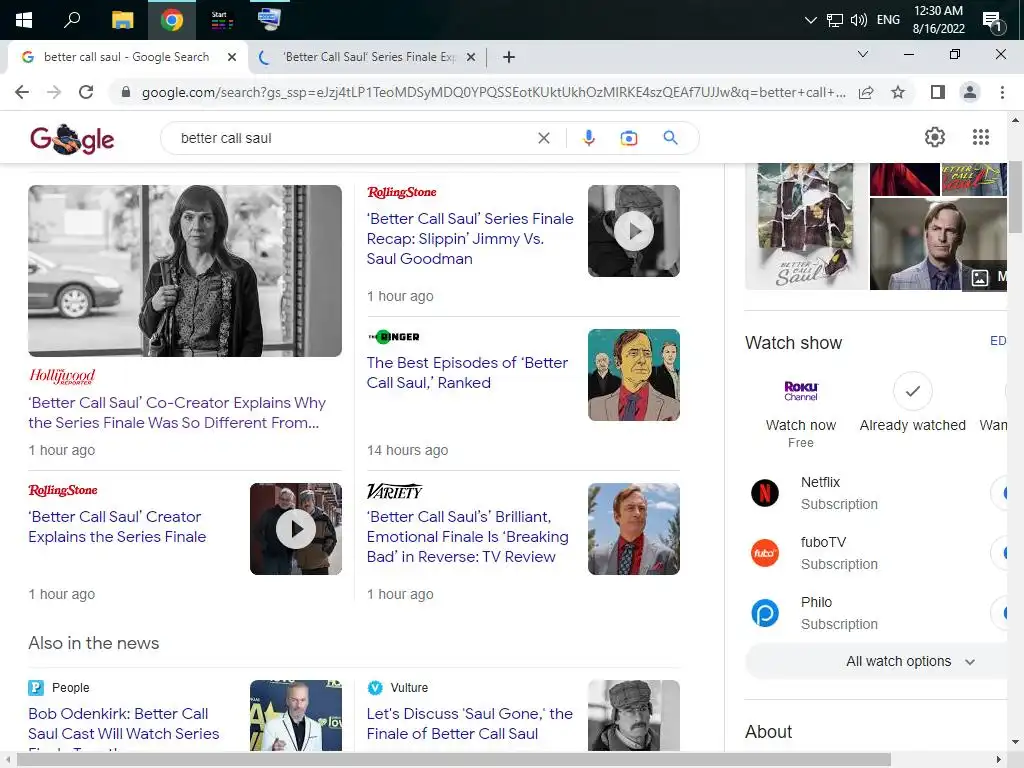Viewport: 1024px width, 768px height.
Task: Open Variety Brilliant, Emotional Finale review
Action: pos(467,537)
